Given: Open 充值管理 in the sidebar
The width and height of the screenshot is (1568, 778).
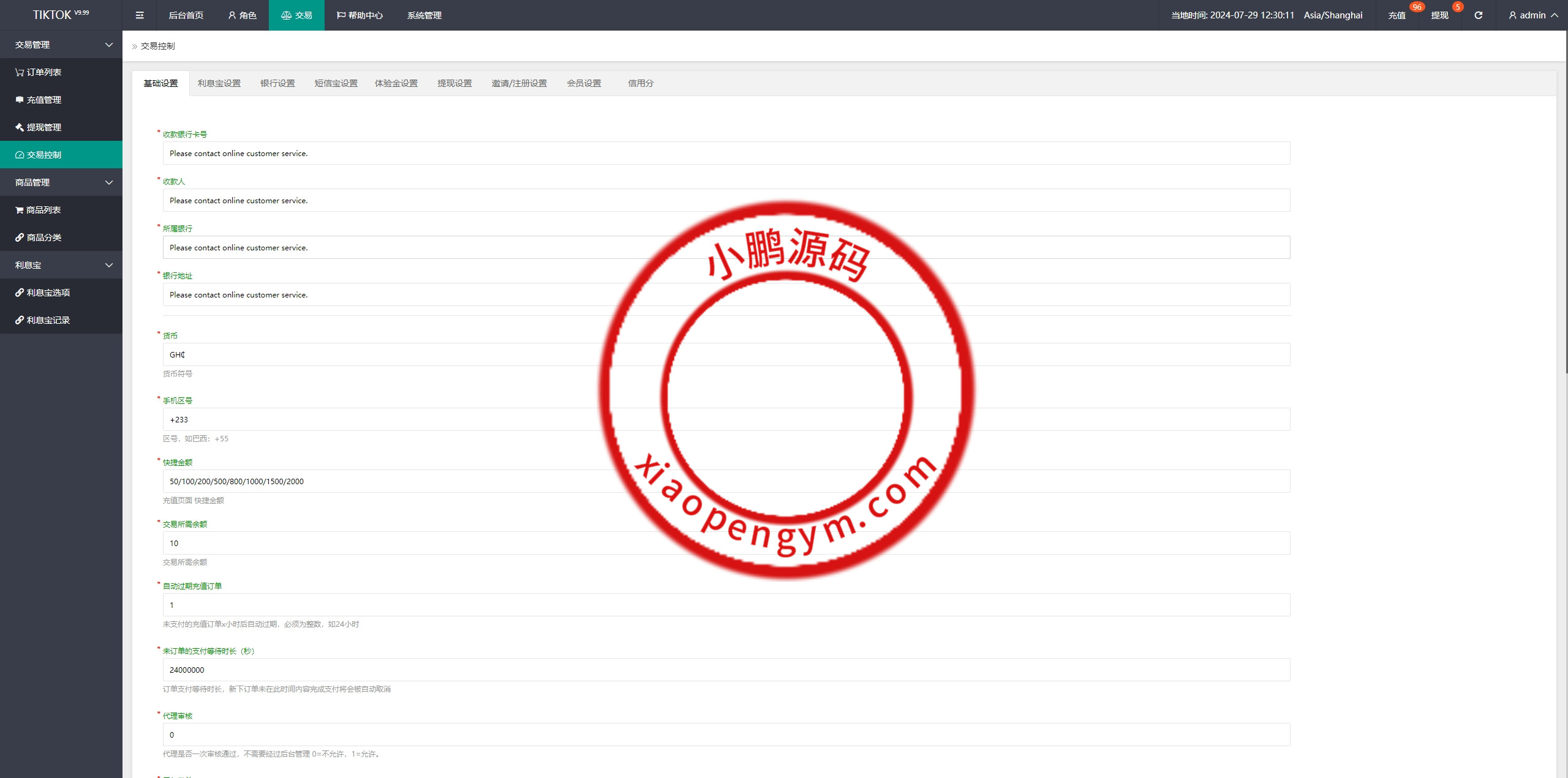Looking at the screenshot, I should pos(43,100).
